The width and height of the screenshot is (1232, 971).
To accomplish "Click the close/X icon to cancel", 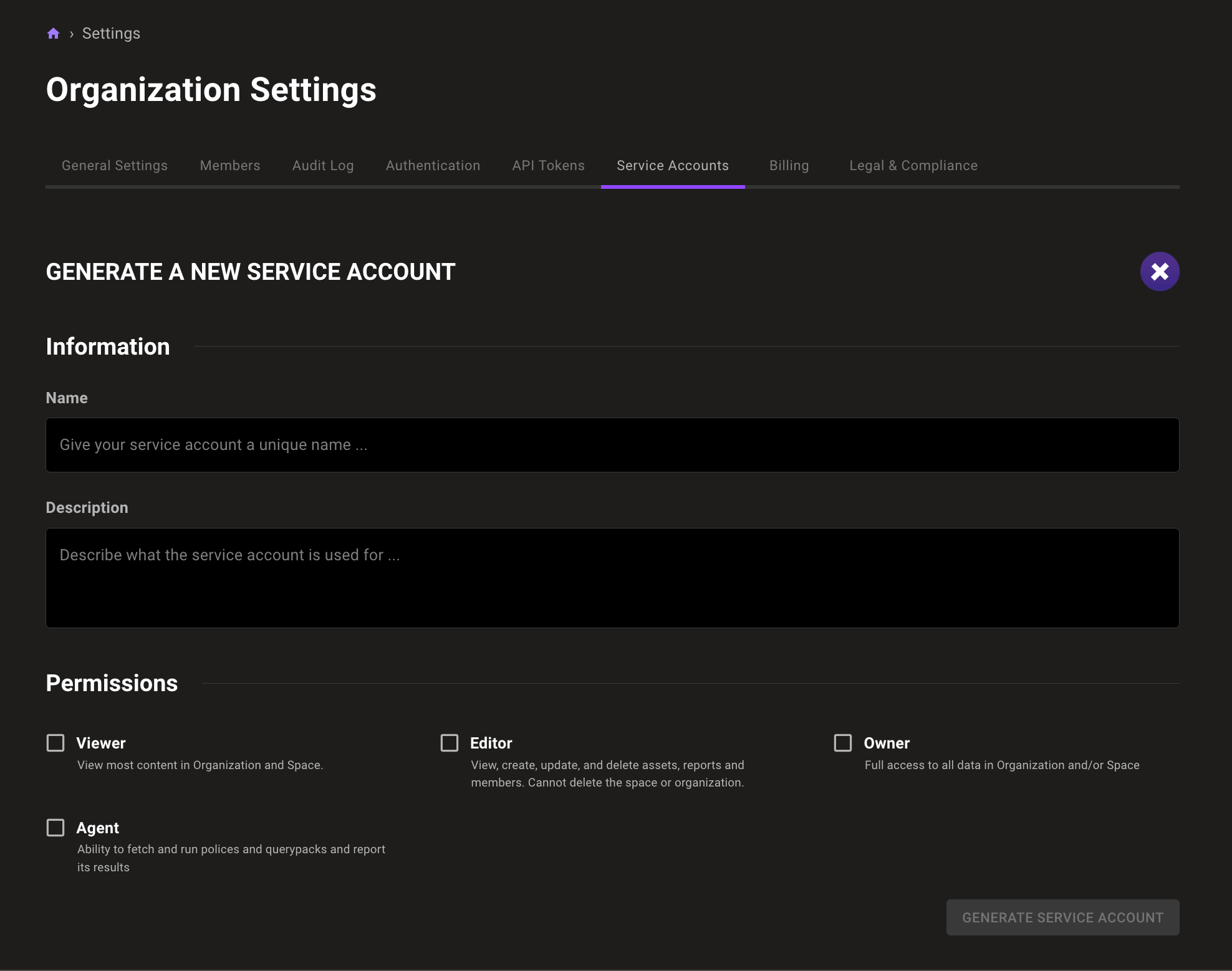I will 1159,271.
